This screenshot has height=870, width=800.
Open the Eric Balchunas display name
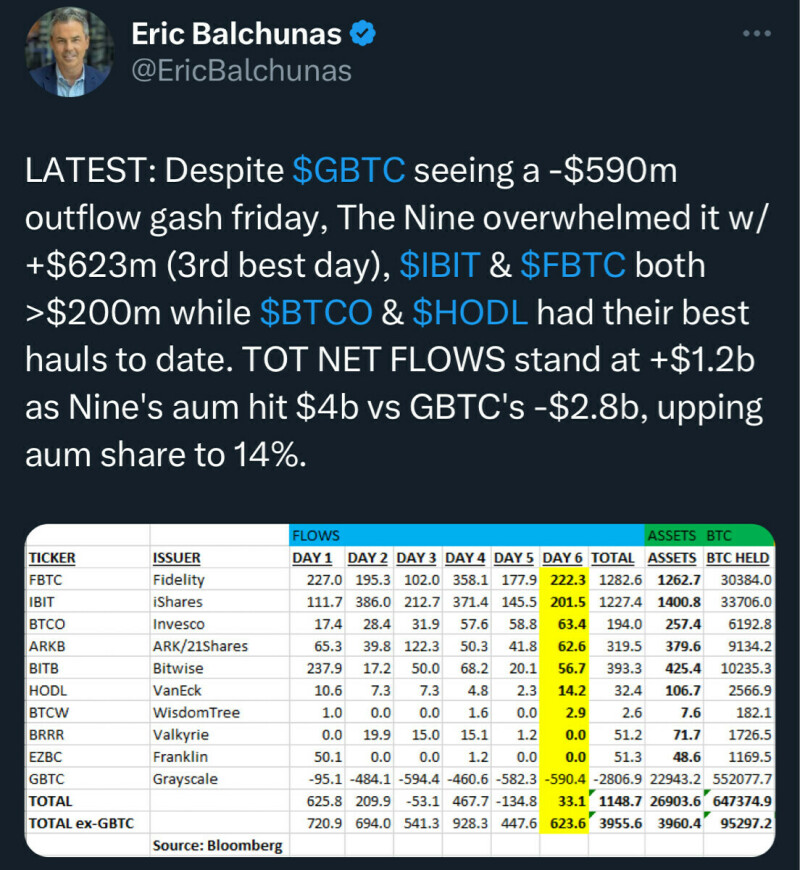238,35
